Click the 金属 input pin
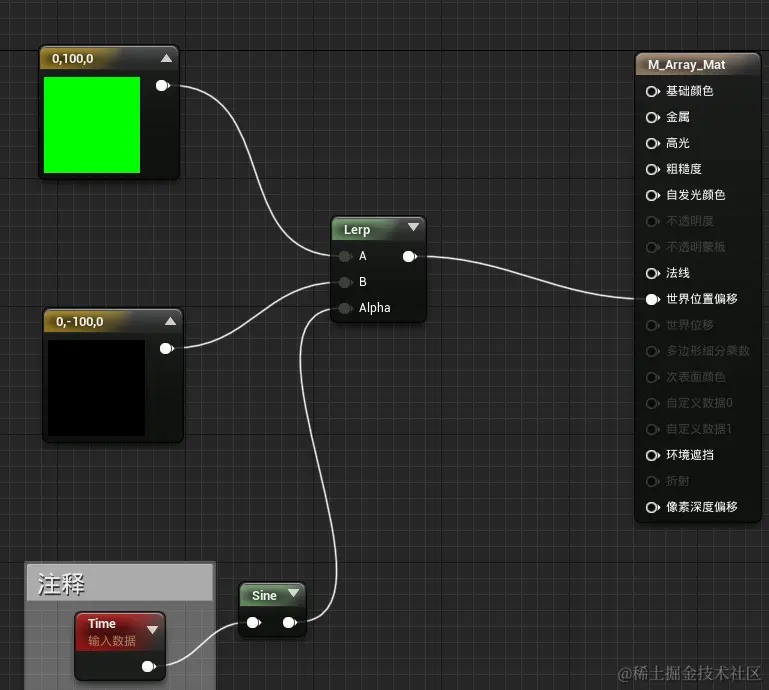769x690 pixels. coord(653,117)
